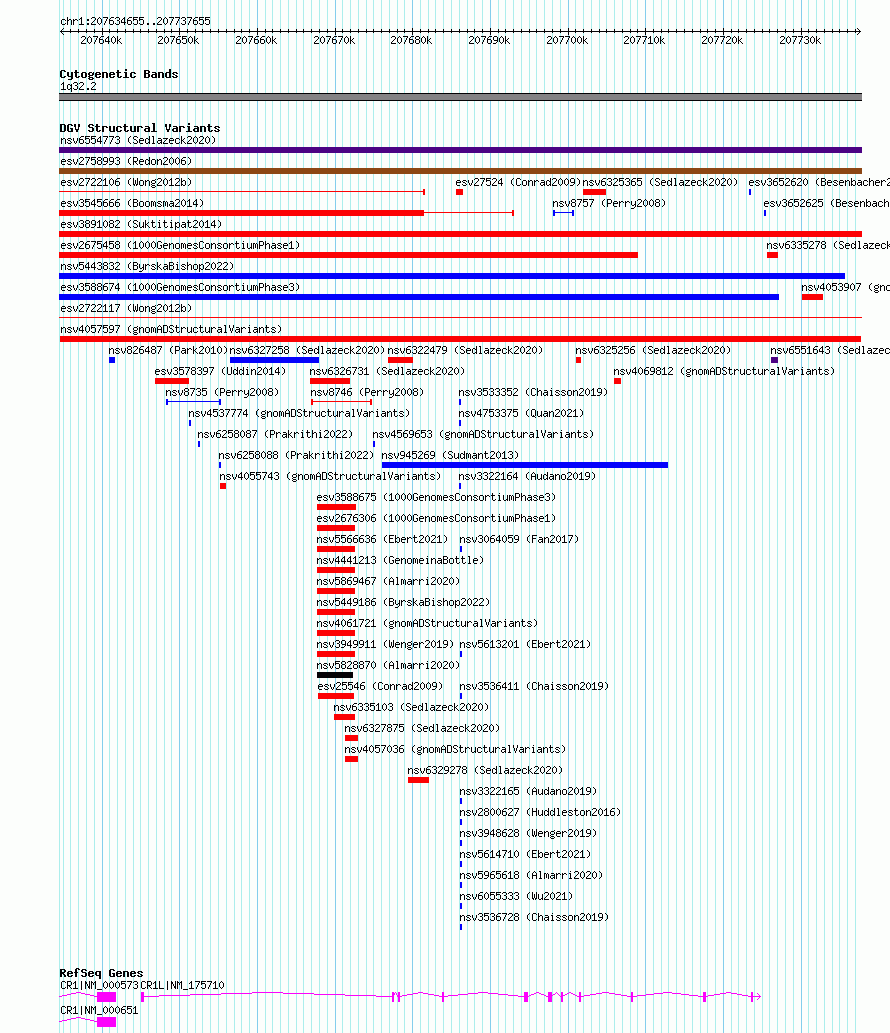Click the nsv8746 (Perry2008) red interval
The image size is (890, 1033).
(341, 402)
